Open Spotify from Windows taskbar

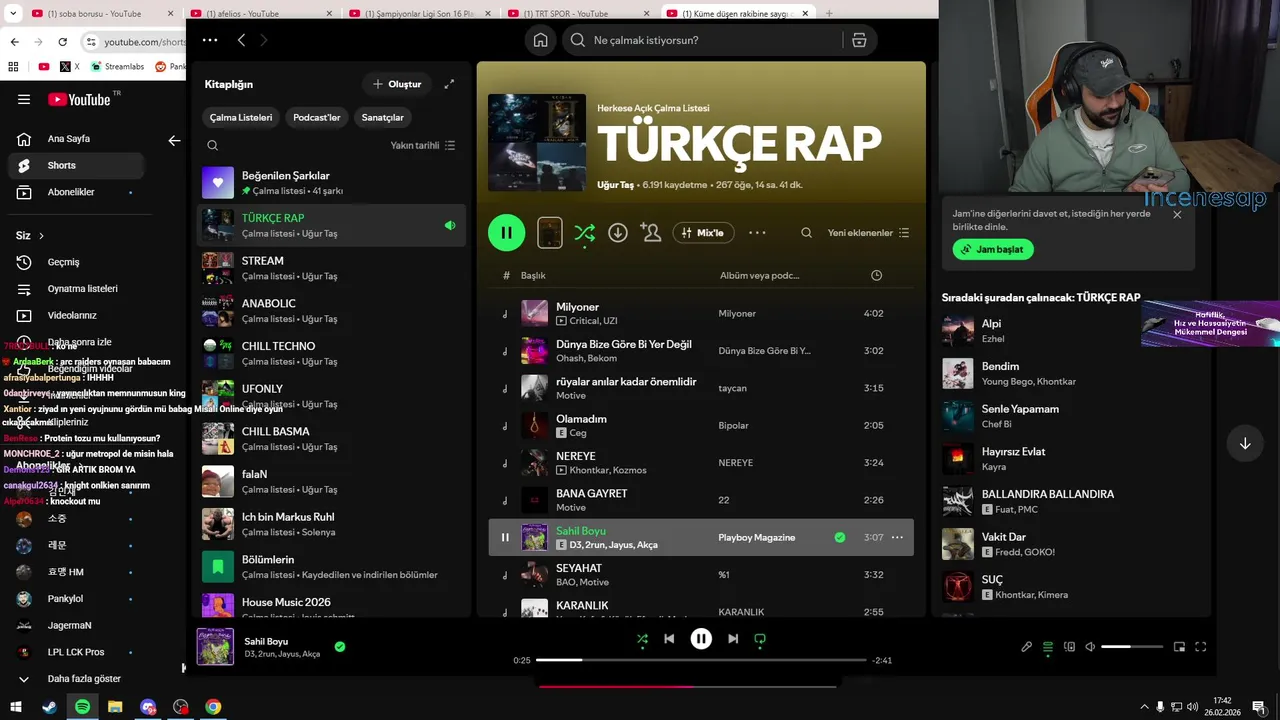82,706
